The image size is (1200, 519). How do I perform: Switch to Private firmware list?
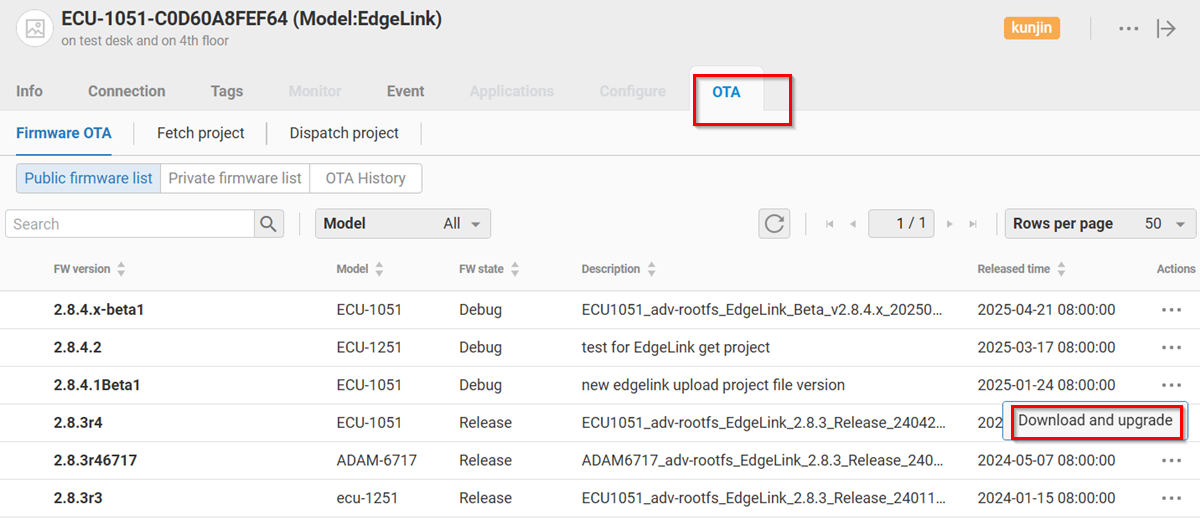point(235,178)
